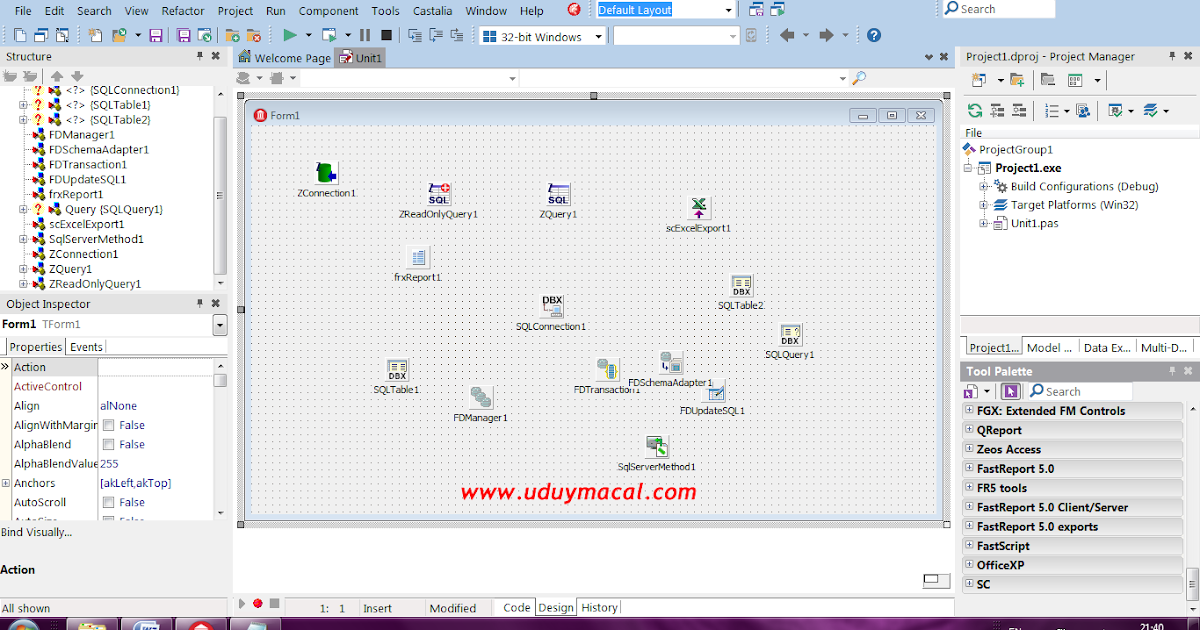The image size is (1200, 630).
Task: Switch to the Welcome Page tab
Action: (x=283, y=58)
